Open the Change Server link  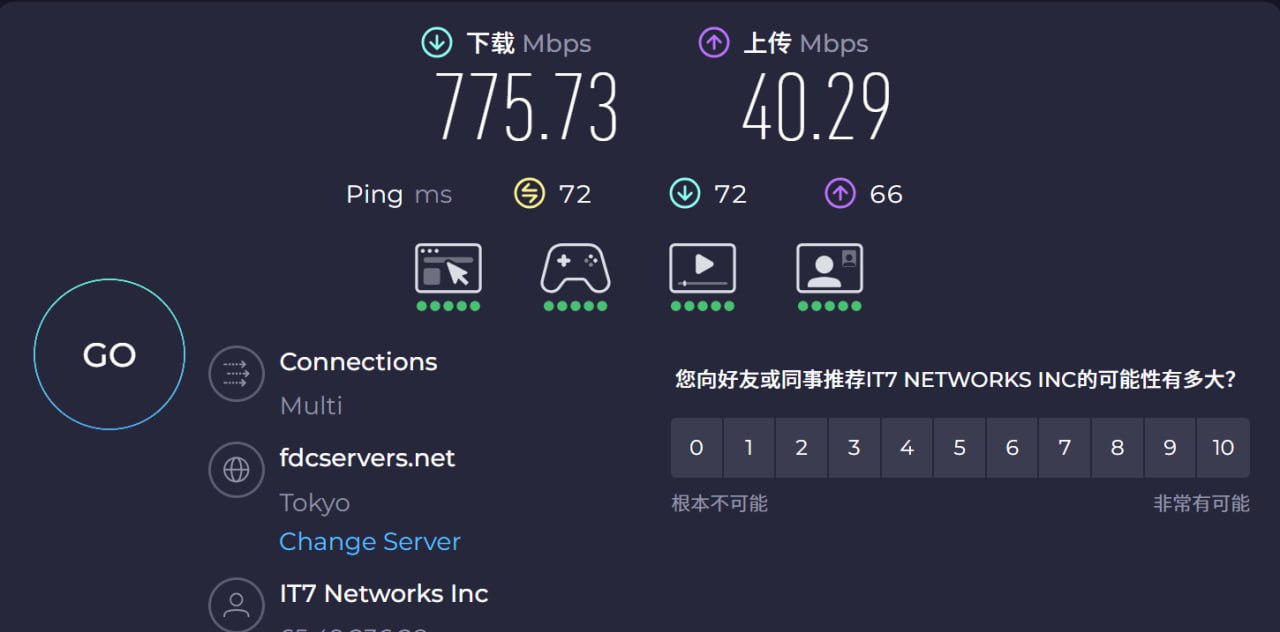click(370, 541)
